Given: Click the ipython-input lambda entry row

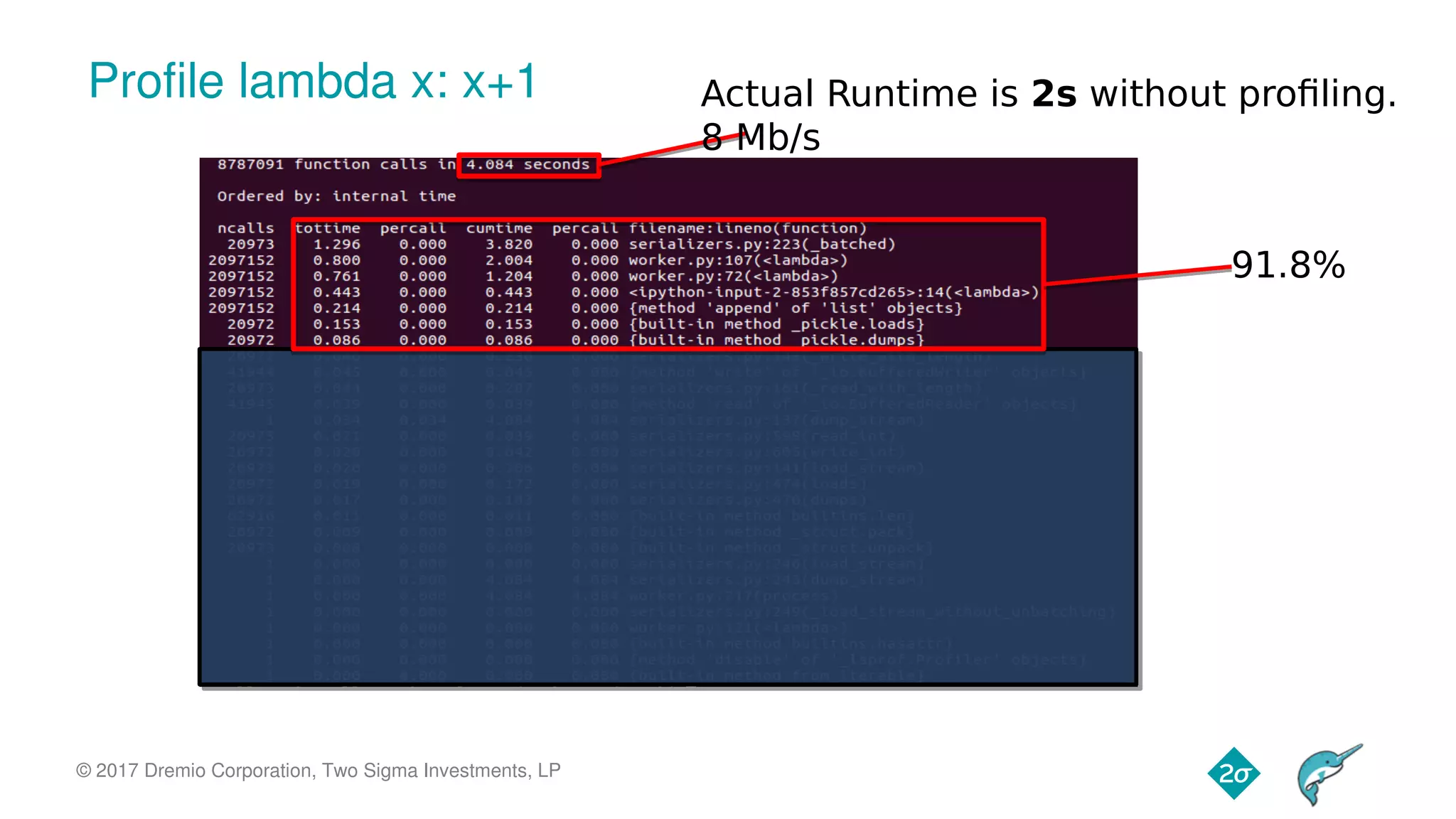Looking at the screenshot, I should [833, 292].
